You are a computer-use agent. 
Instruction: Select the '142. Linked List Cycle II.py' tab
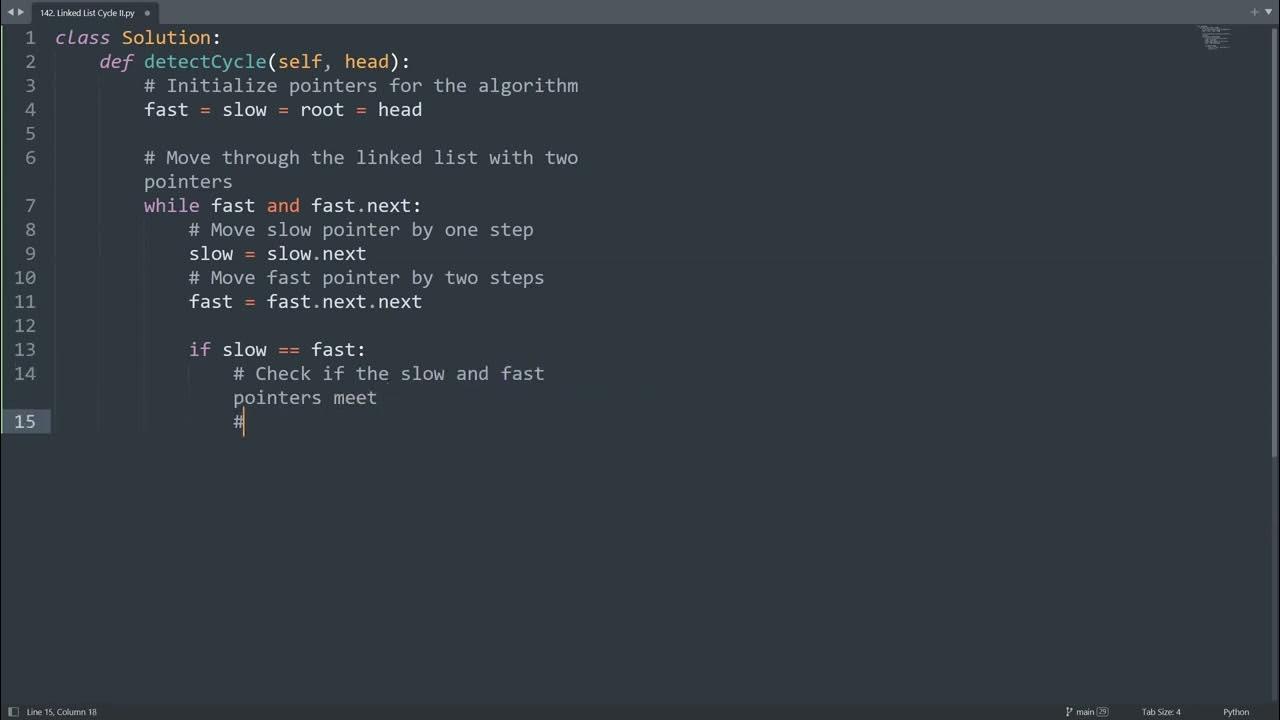tap(87, 13)
